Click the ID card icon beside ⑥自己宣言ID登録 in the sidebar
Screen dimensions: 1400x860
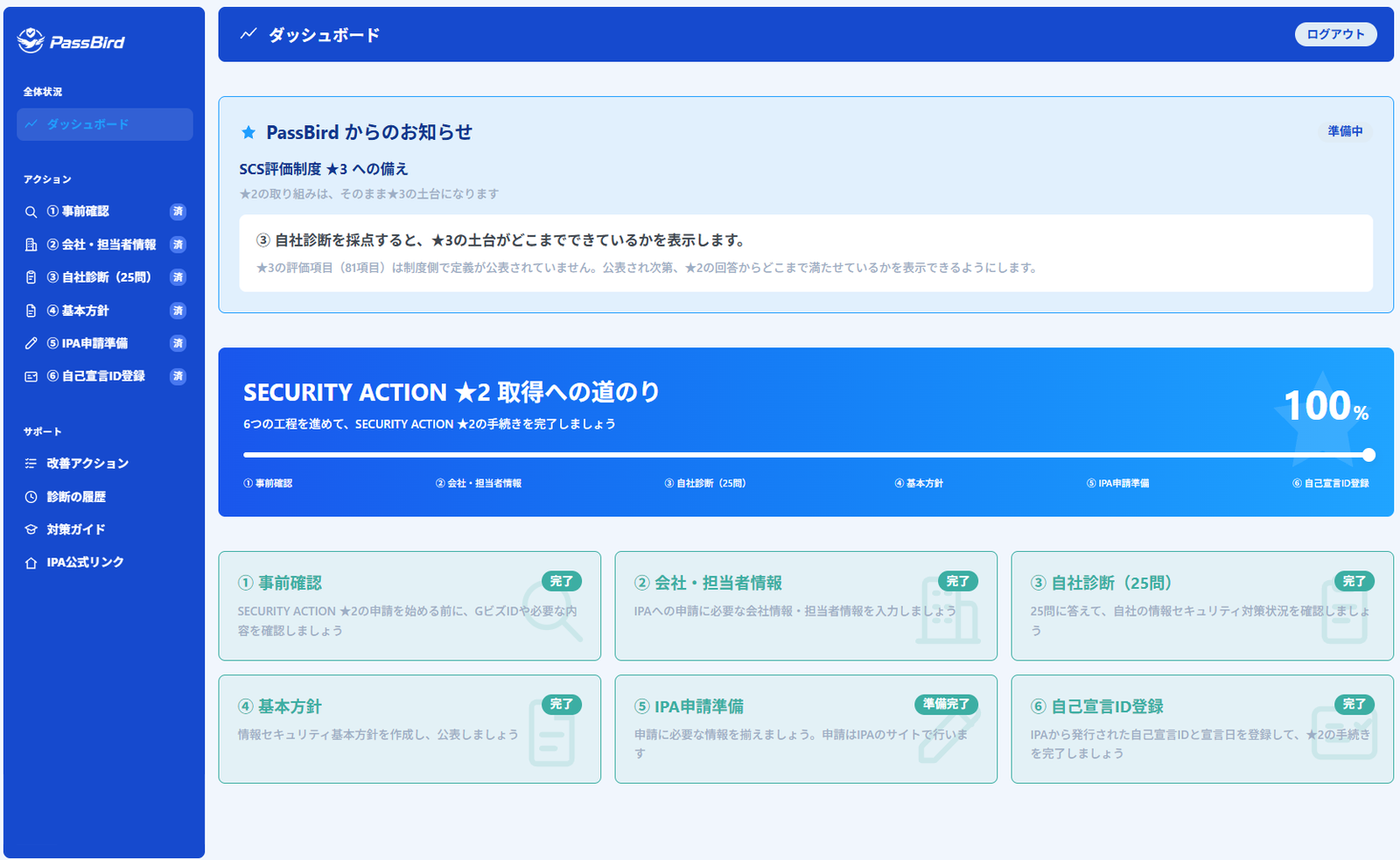tap(31, 376)
